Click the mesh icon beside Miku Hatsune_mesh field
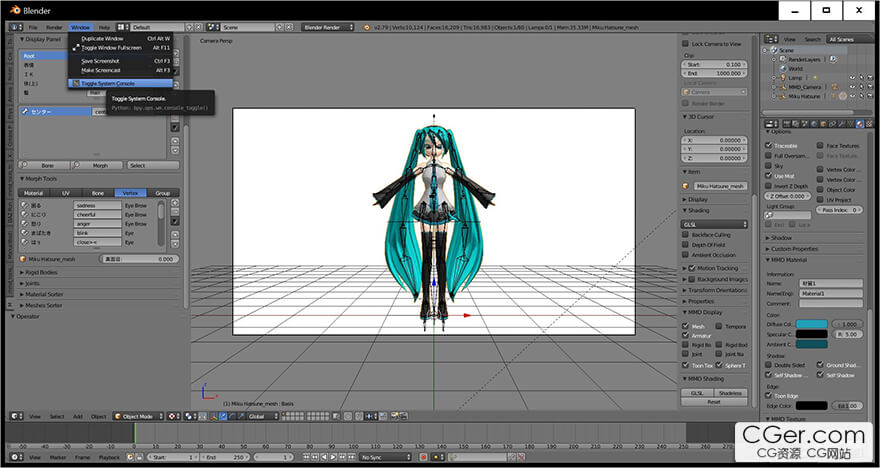The height and width of the screenshot is (468, 880). click(687, 186)
